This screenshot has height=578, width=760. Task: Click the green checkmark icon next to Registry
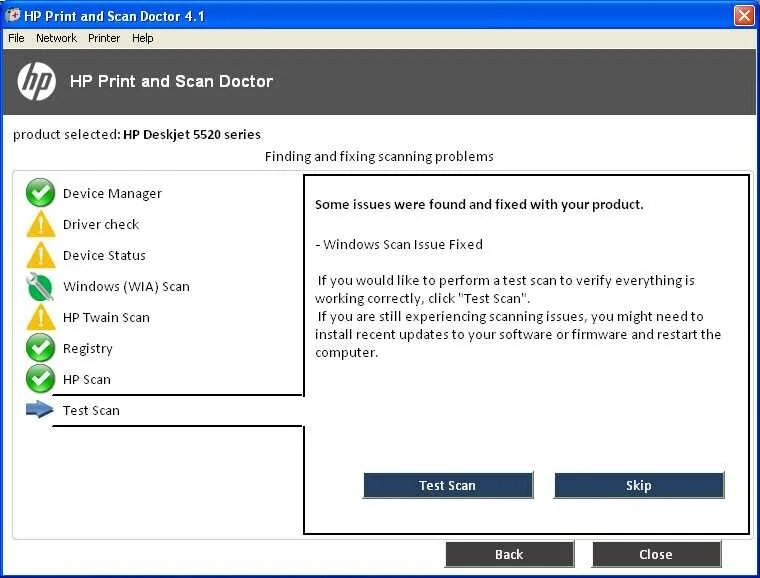(x=40, y=347)
